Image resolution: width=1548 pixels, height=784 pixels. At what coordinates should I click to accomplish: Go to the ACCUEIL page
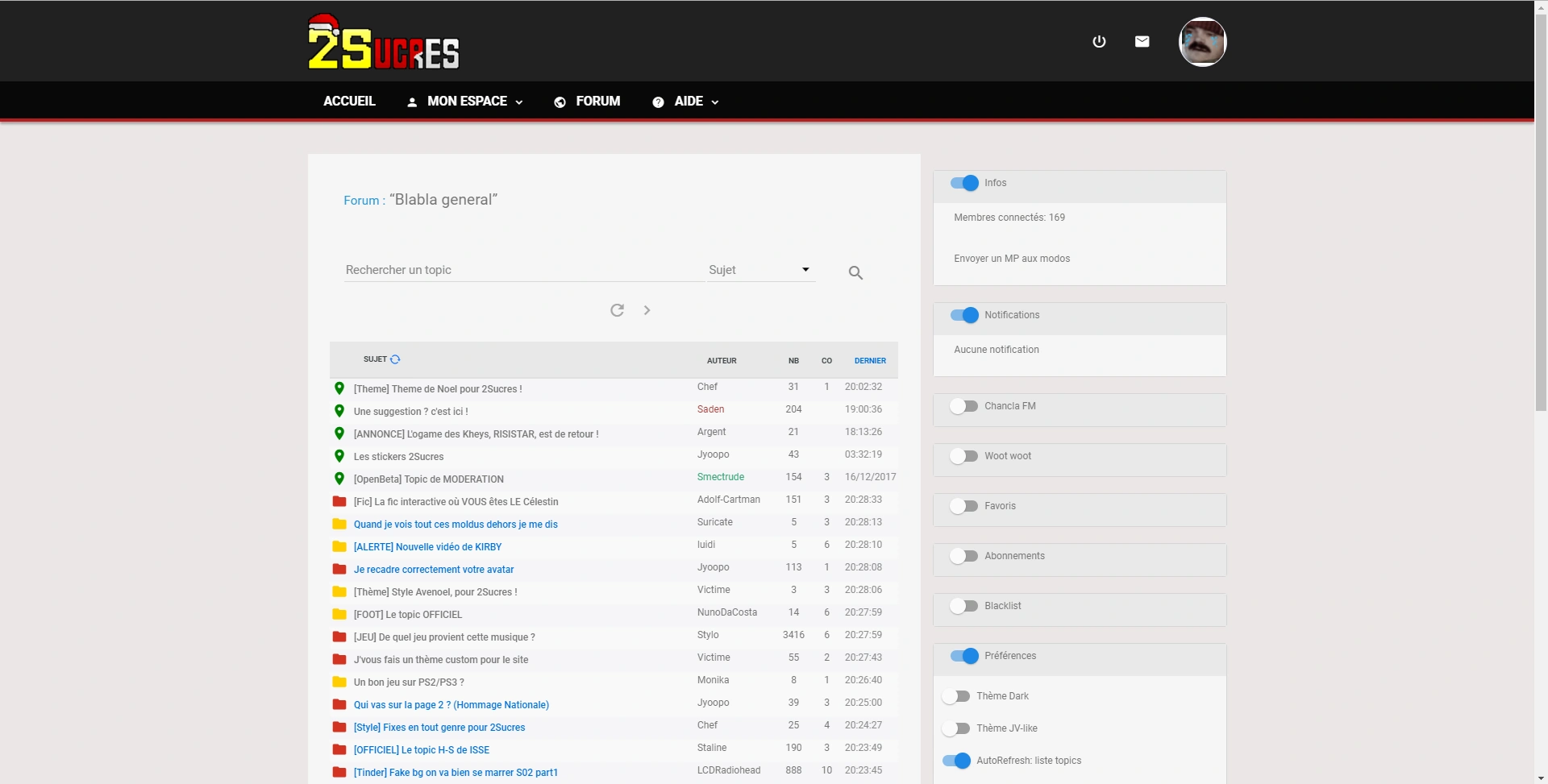[x=349, y=102]
